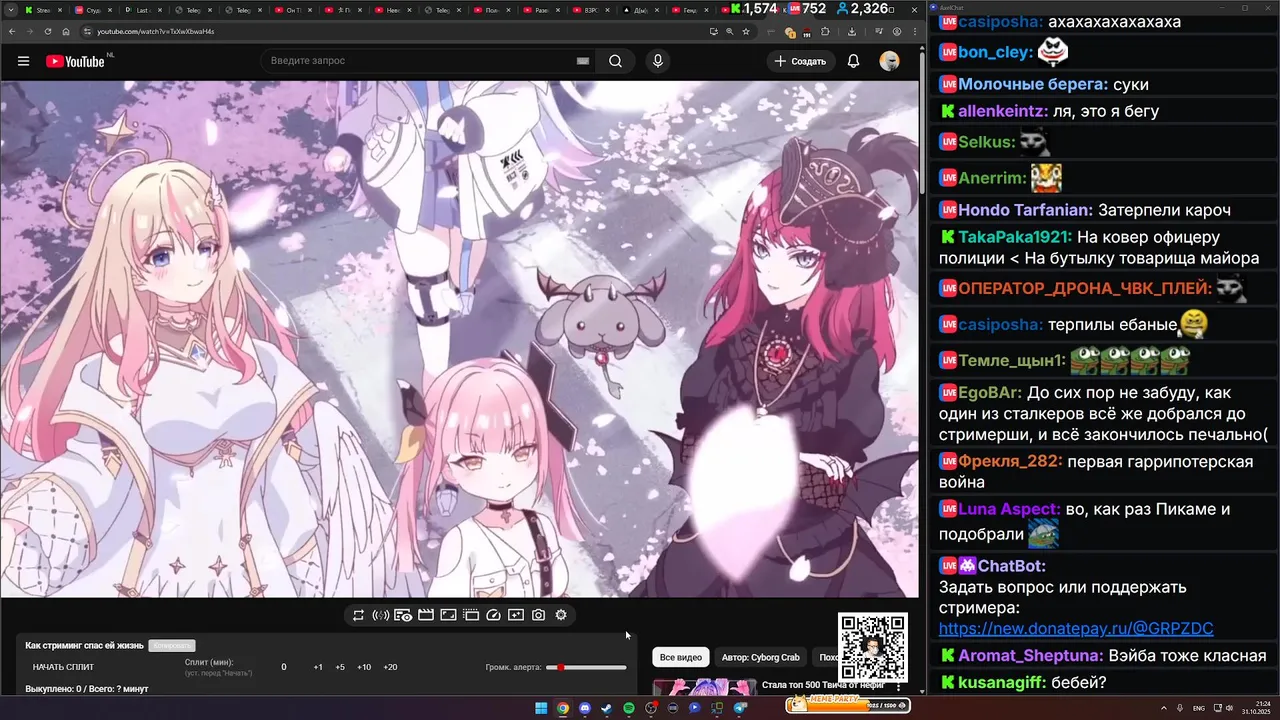Add +1 minute to split
The height and width of the screenshot is (720, 1280).
click(318, 667)
